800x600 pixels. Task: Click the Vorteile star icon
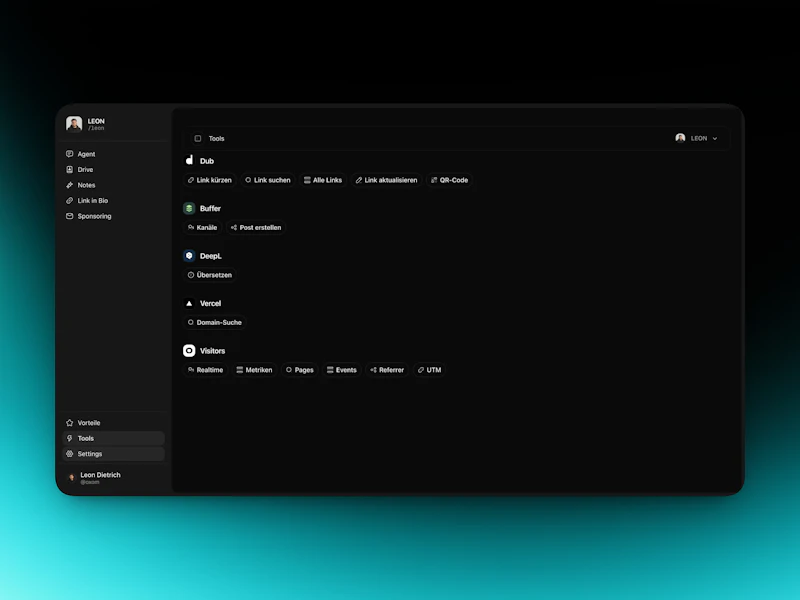pyautogui.click(x=69, y=423)
